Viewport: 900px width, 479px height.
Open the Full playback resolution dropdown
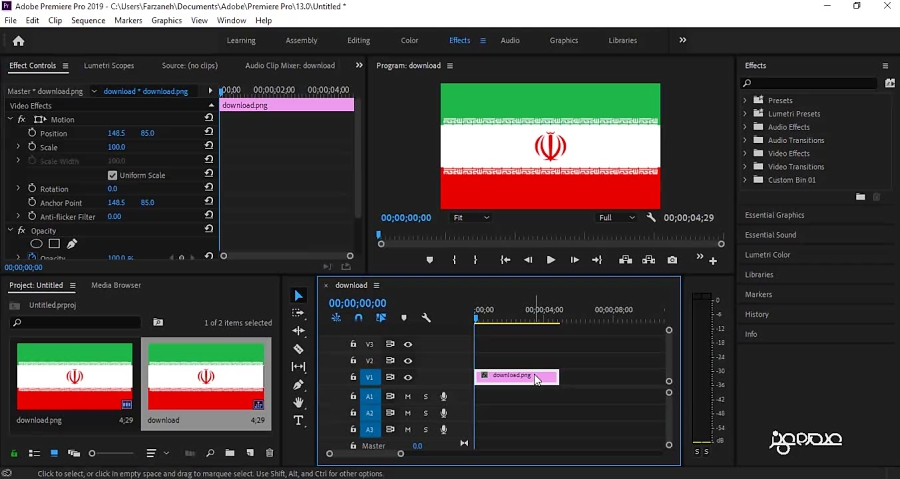(616, 218)
